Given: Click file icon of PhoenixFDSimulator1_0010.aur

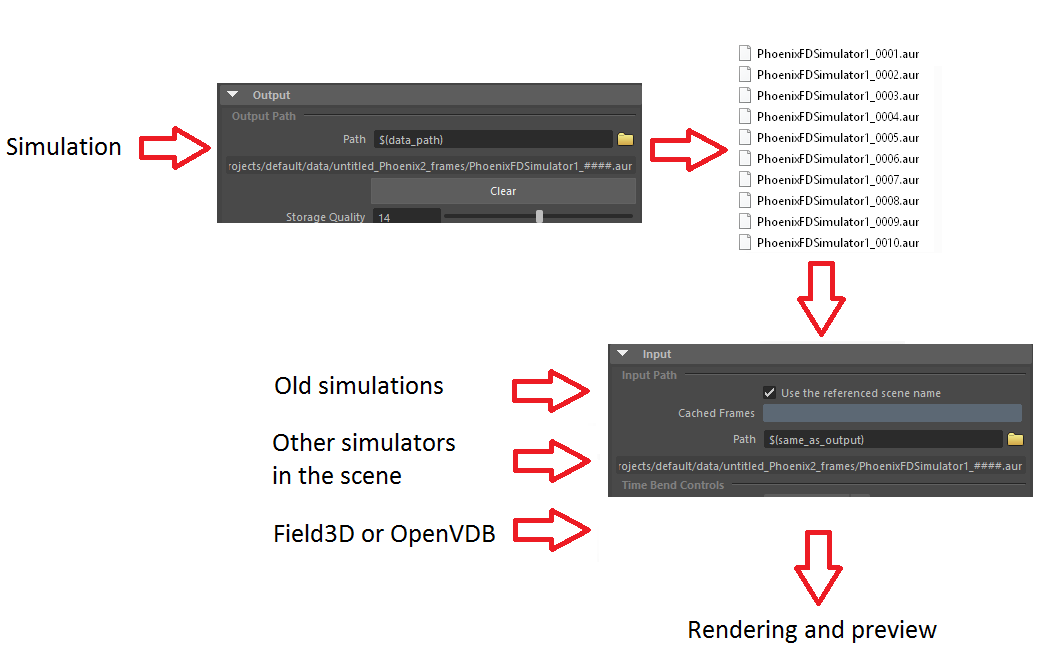Looking at the screenshot, I should coord(745,242).
